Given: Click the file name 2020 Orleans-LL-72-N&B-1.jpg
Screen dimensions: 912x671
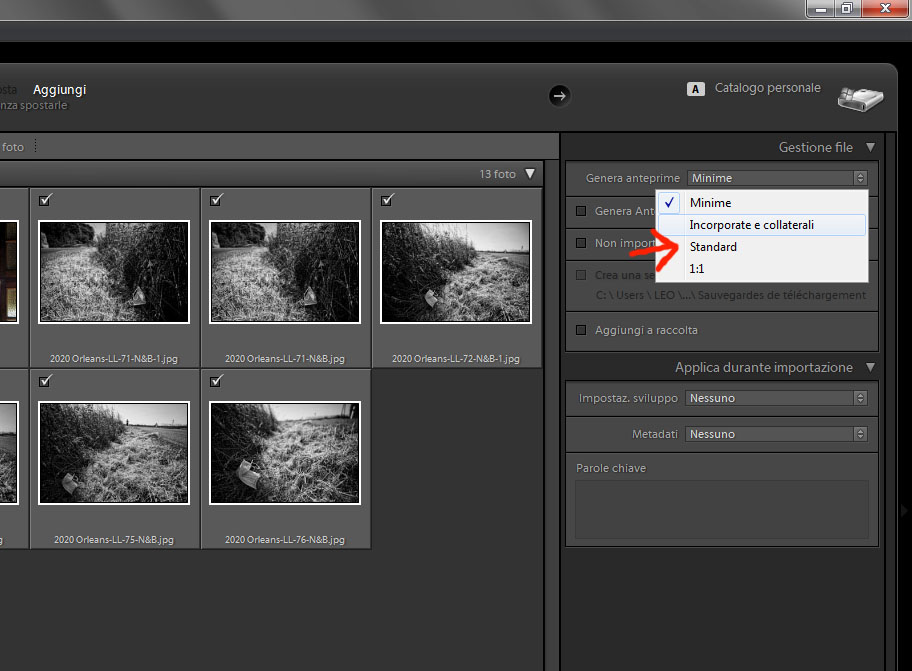Looking at the screenshot, I should click(456, 359).
